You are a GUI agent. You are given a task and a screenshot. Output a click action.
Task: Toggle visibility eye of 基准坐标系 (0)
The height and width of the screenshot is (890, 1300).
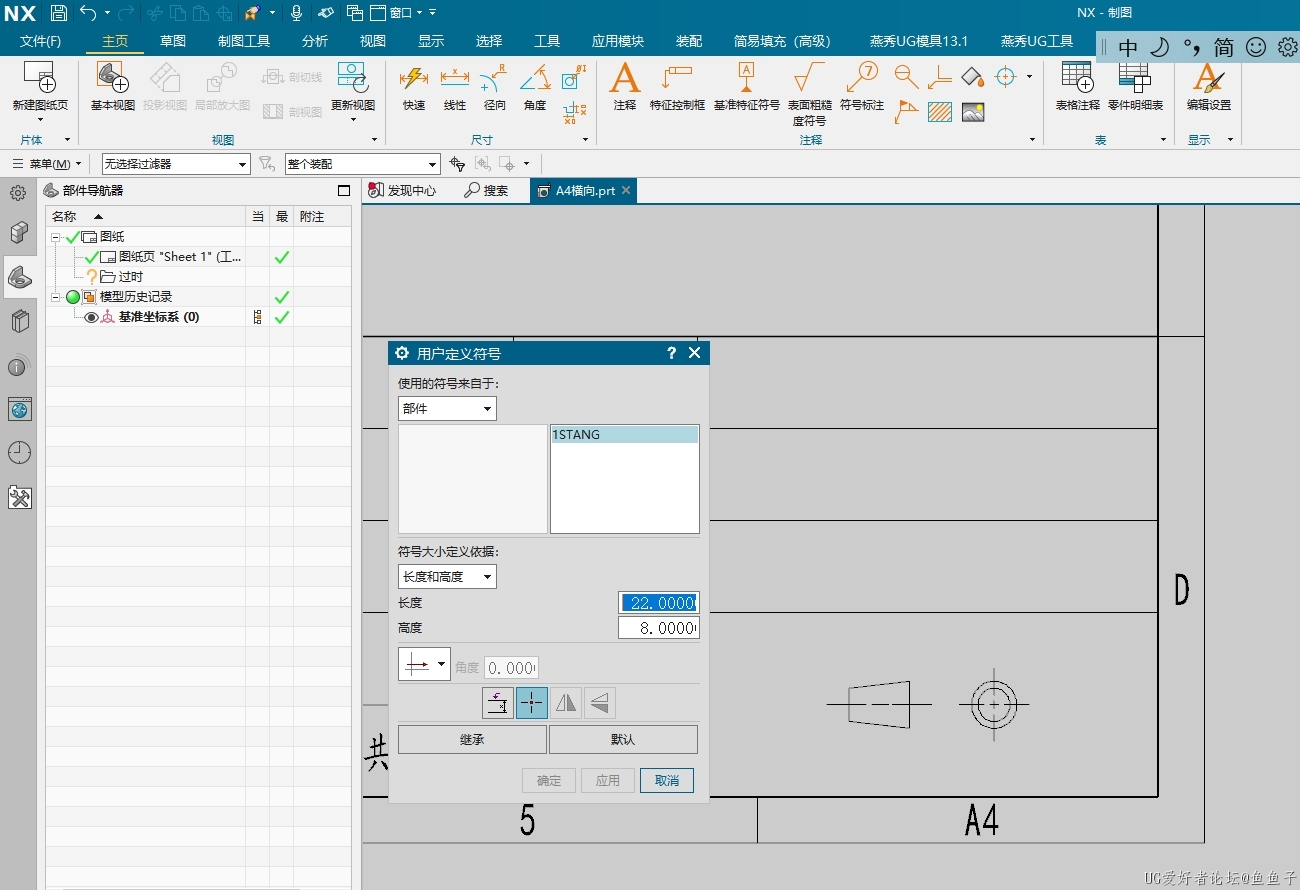91,317
